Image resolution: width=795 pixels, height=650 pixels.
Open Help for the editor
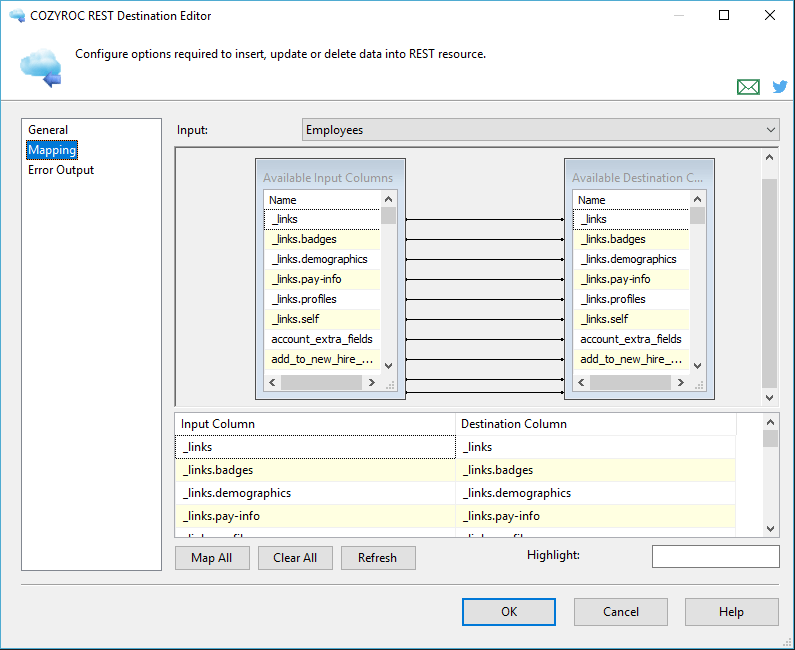coord(732,611)
